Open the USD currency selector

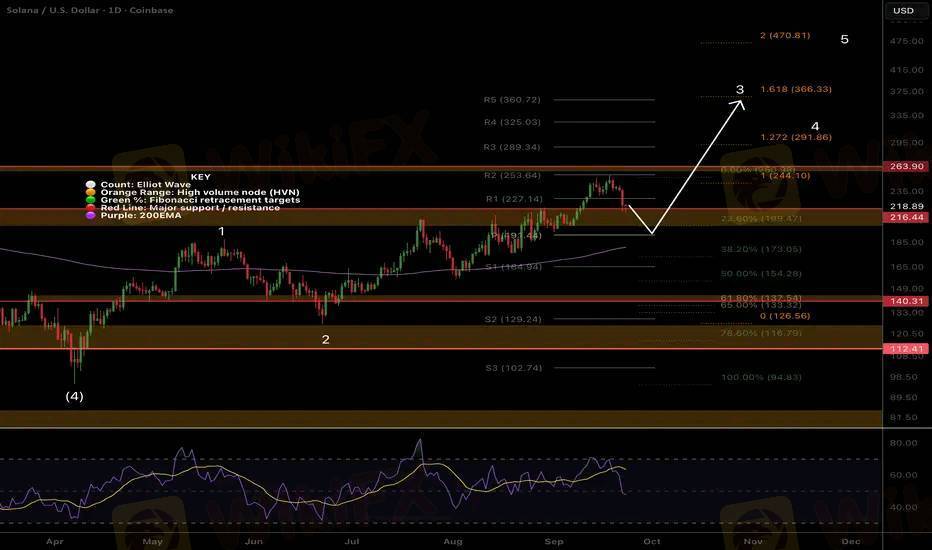[903, 11]
